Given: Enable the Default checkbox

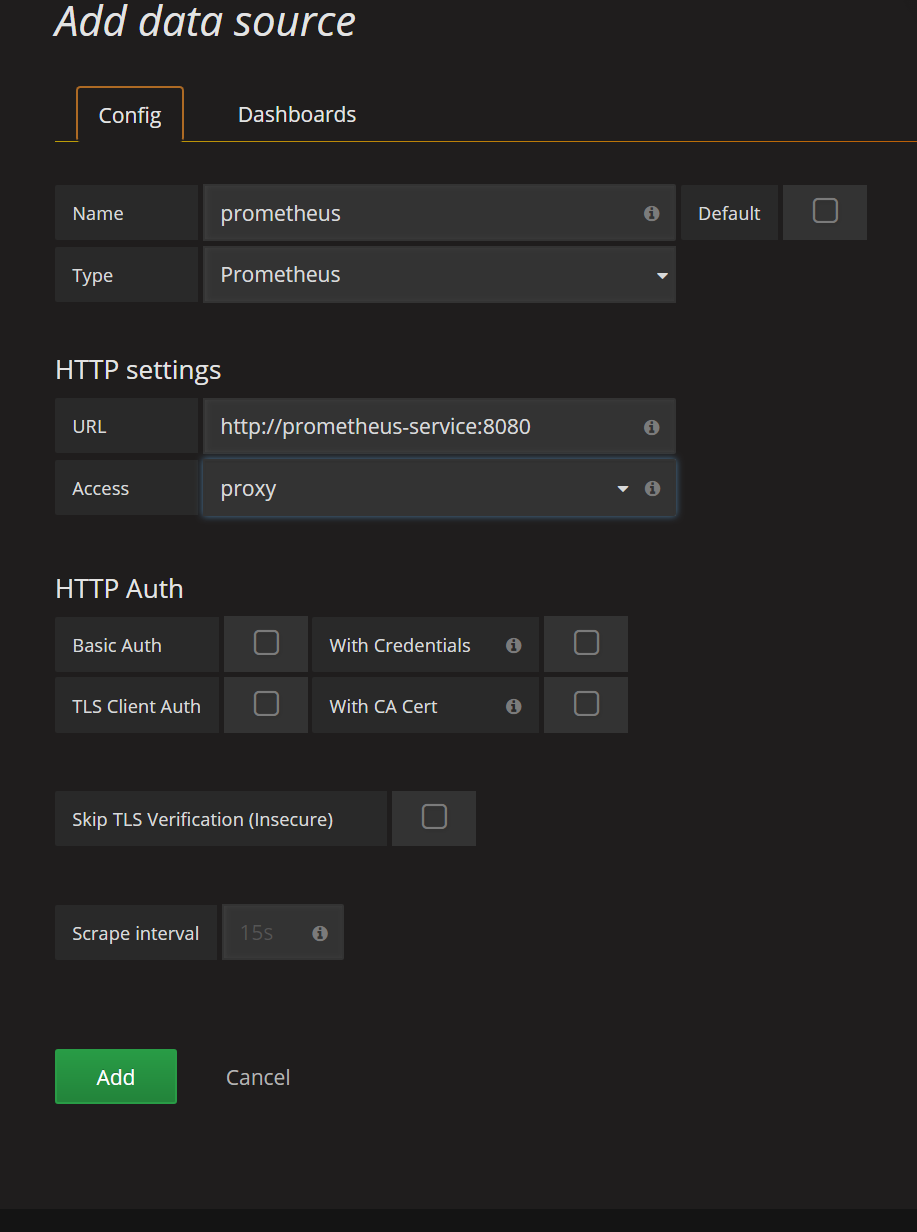Looking at the screenshot, I should (x=825, y=211).
